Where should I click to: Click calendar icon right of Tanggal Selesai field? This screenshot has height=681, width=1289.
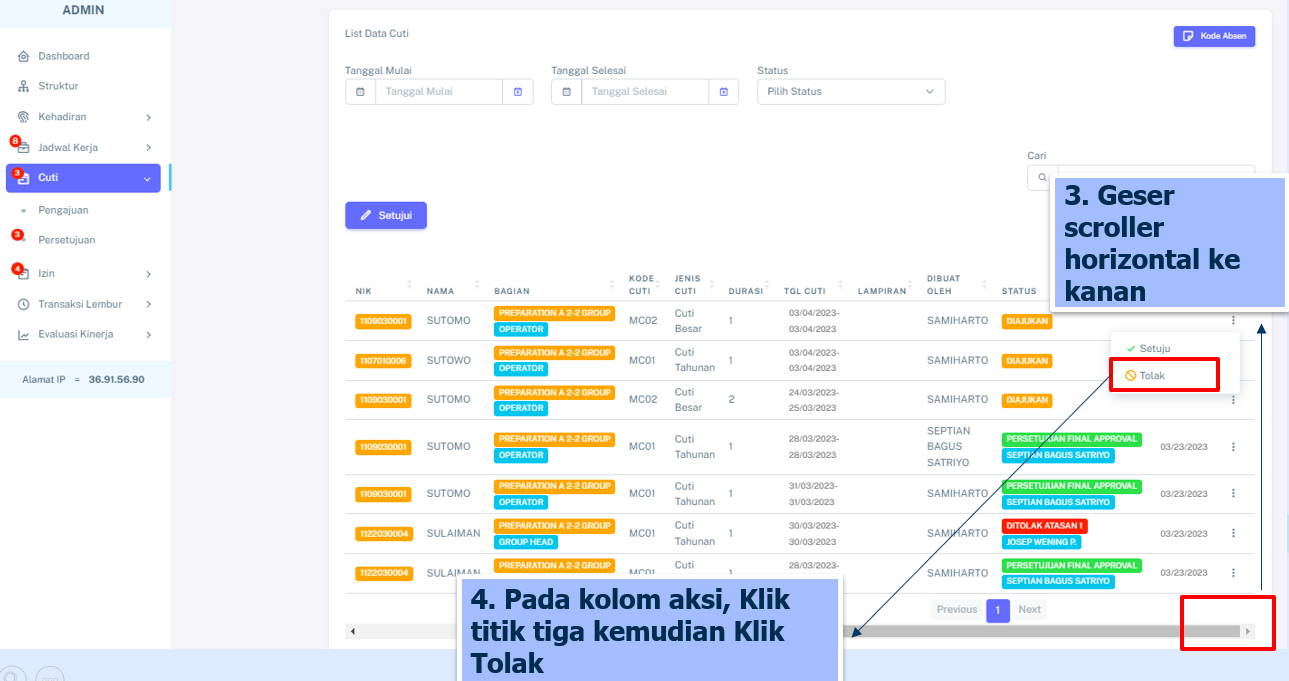[x=724, y=92]
